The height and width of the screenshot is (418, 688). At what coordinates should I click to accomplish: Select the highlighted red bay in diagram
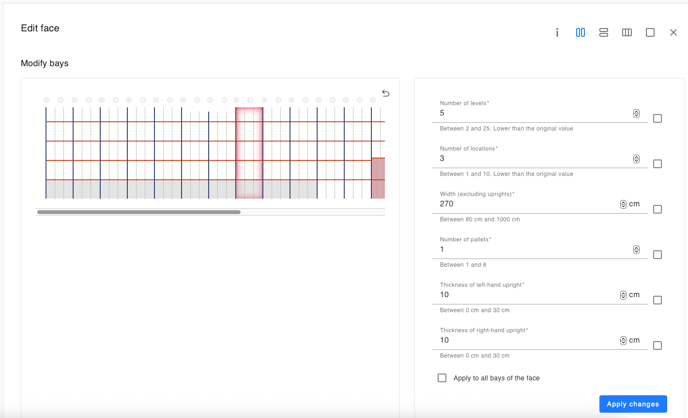pyautogui.click(x=249, y=153)
